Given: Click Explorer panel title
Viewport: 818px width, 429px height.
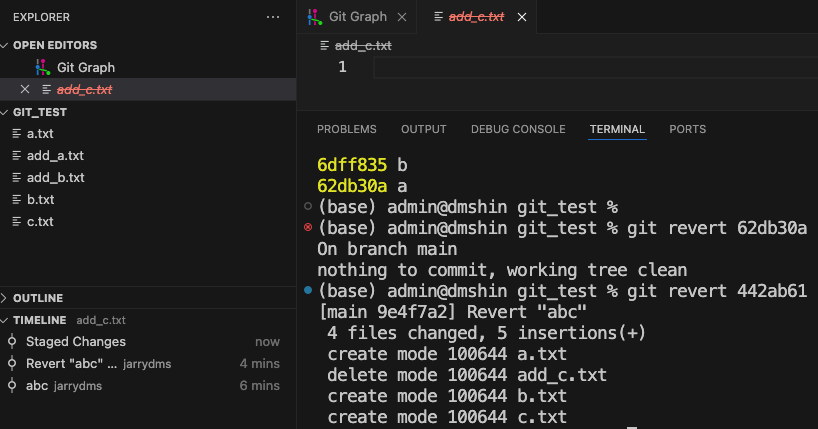Looking at the screenshot, I should coord(41,17).
